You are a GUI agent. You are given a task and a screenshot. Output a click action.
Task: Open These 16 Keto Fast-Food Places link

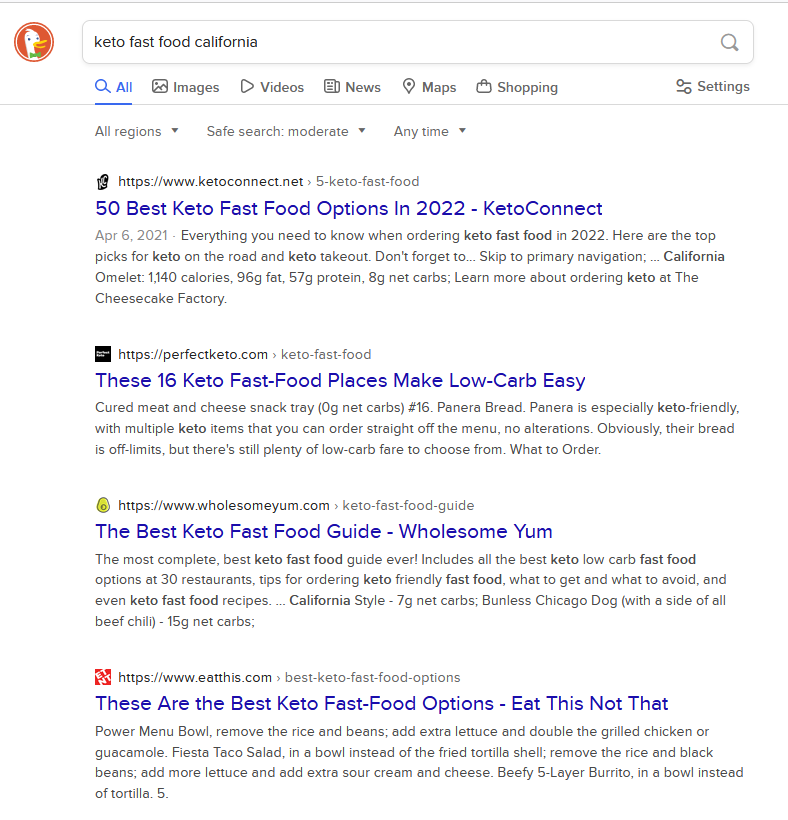pyautogui.click(x=340, y=380)
